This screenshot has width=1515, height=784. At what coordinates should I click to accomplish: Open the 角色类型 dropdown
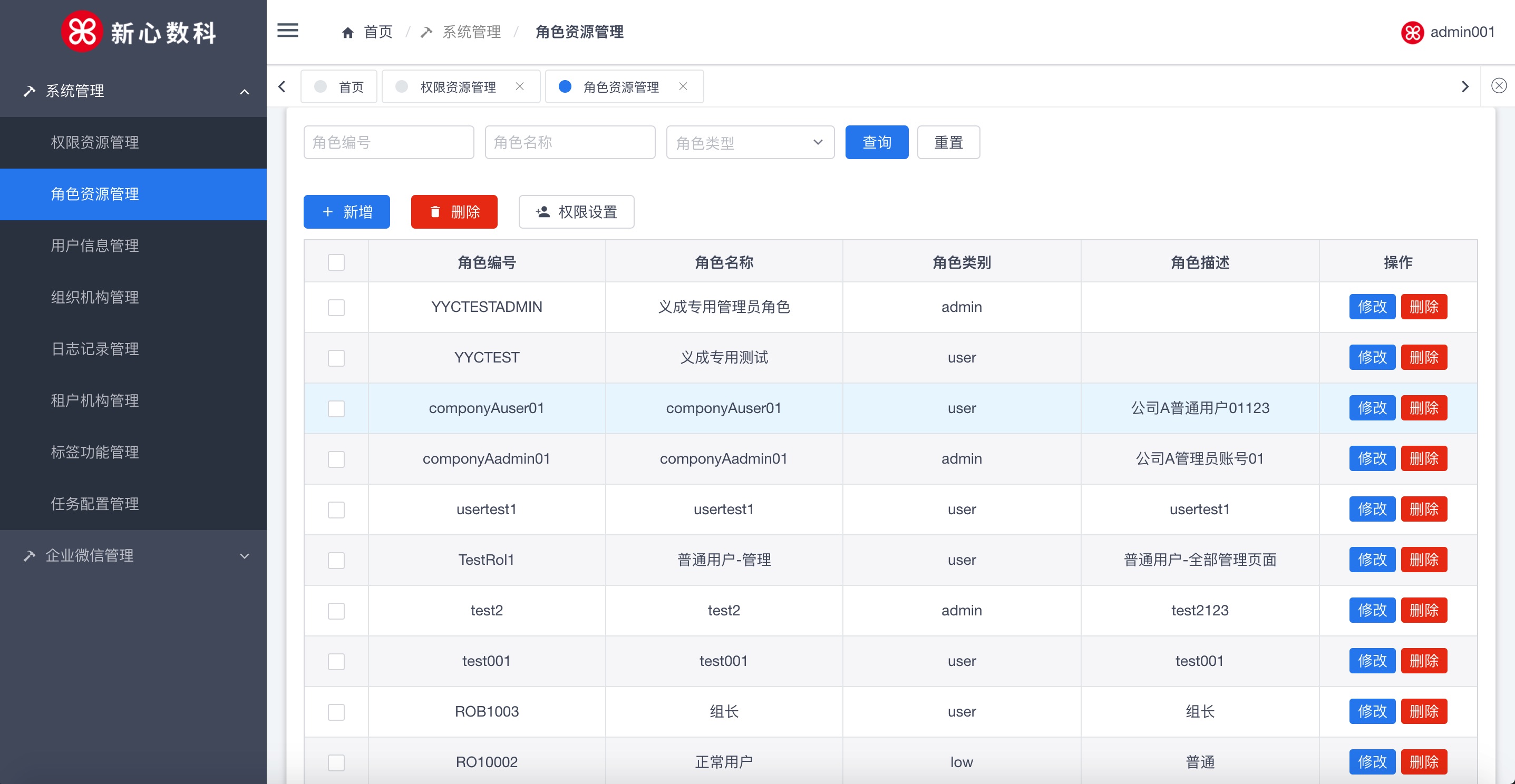pyautogui.click(x=750, y=142)
